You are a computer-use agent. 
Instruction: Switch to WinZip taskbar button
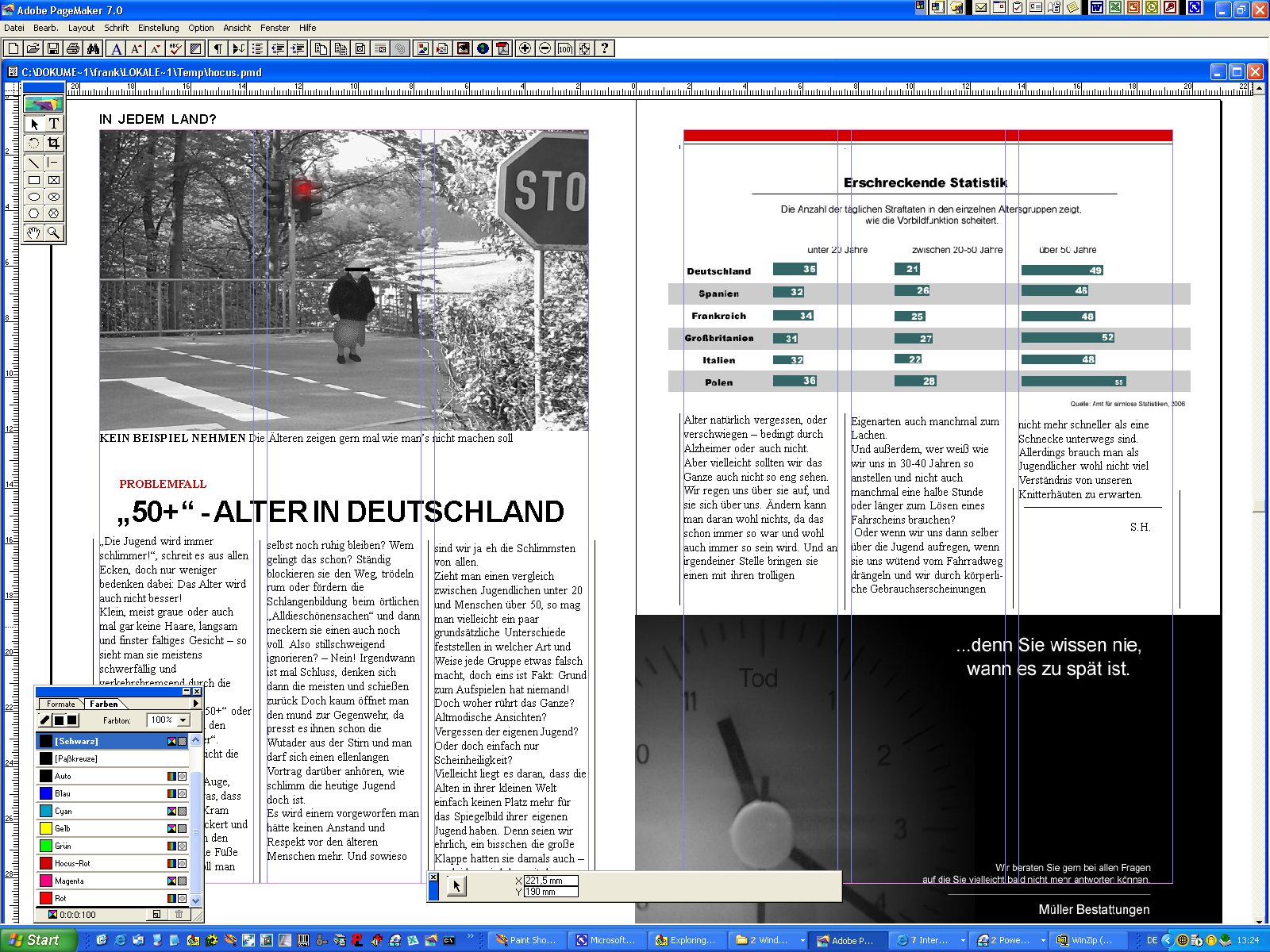point(1087,940)
